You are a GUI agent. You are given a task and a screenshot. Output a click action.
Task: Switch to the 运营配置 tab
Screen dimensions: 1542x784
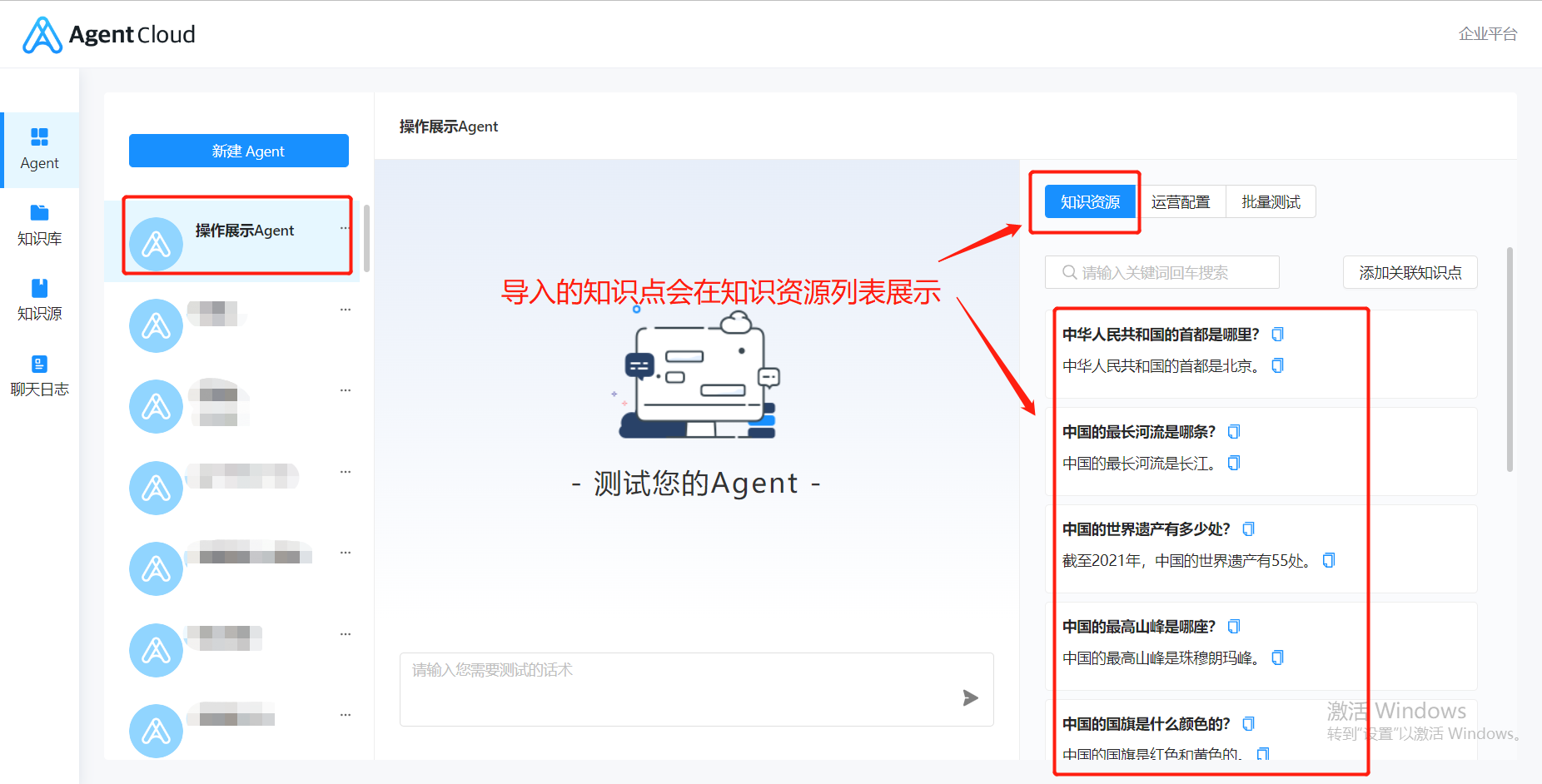click(1181, 202)
